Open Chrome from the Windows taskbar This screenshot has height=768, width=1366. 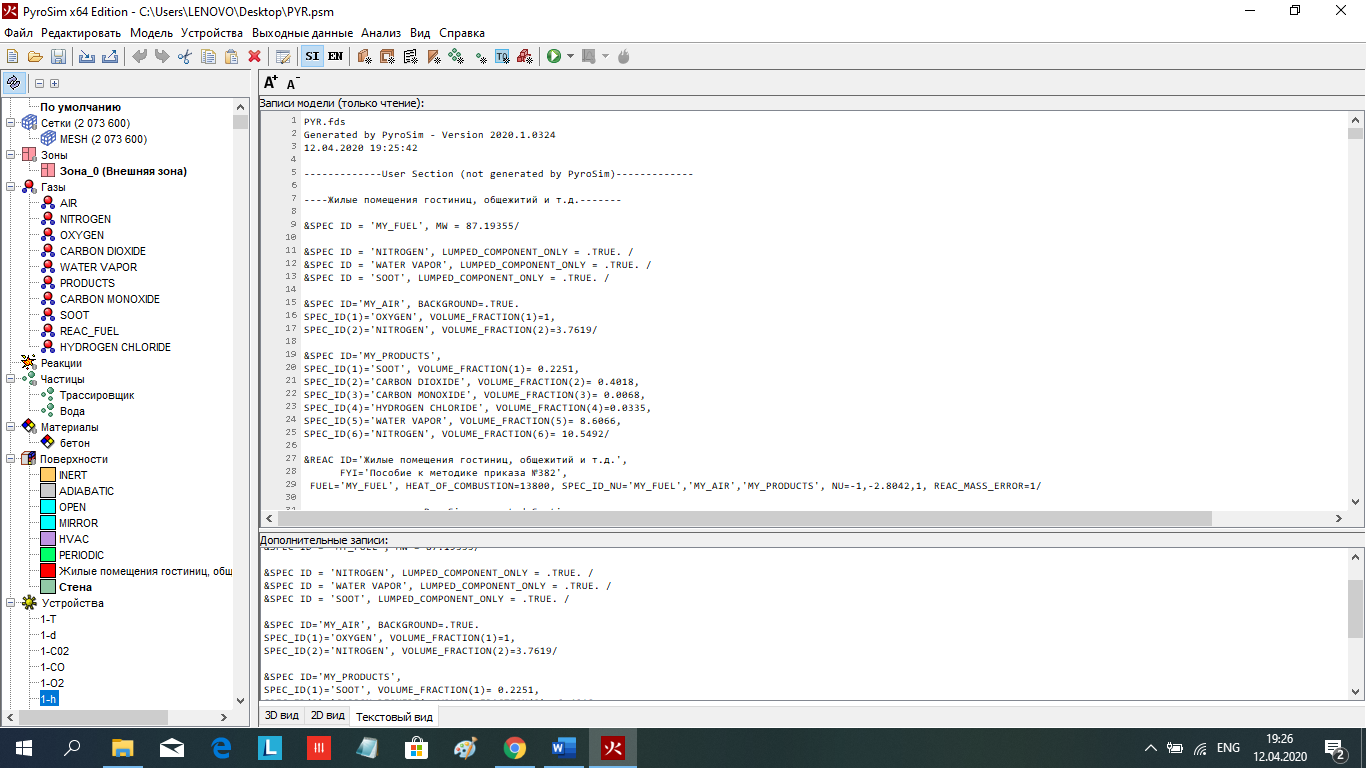(x=514, y=748)
